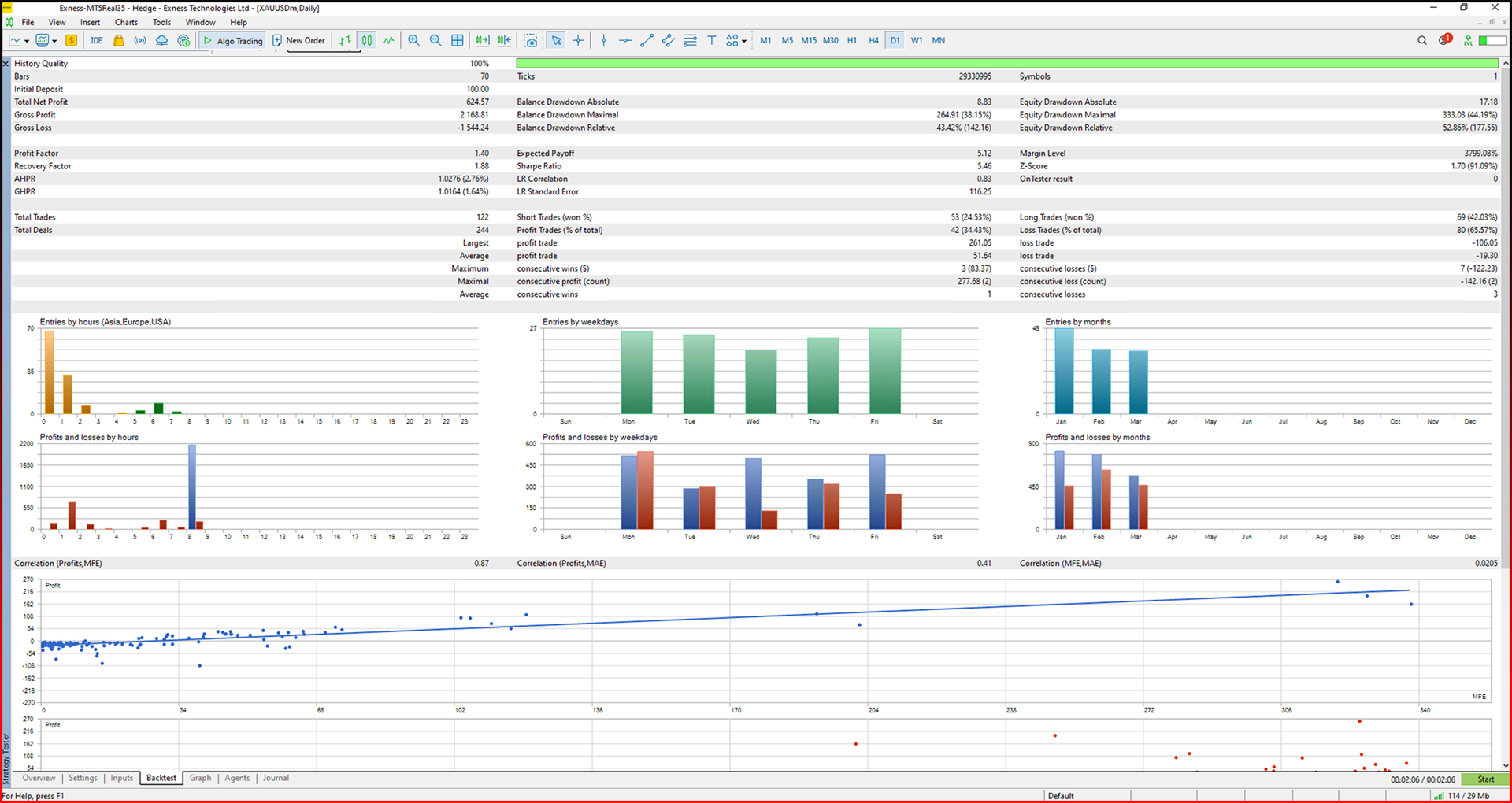
Task: Switch to the Graph tab
Action: tap(200, 778)
